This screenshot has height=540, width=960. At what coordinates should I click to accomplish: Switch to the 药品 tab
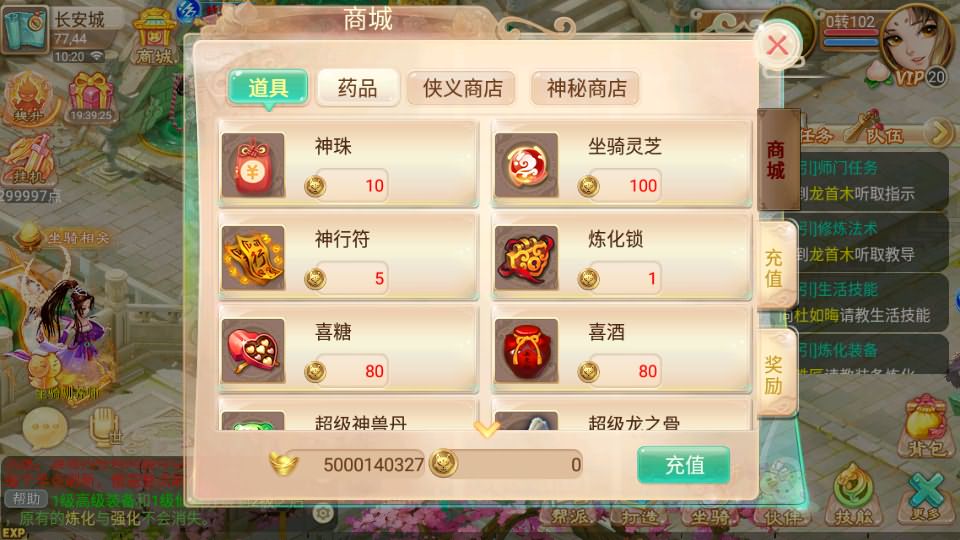tap(358, 88)
